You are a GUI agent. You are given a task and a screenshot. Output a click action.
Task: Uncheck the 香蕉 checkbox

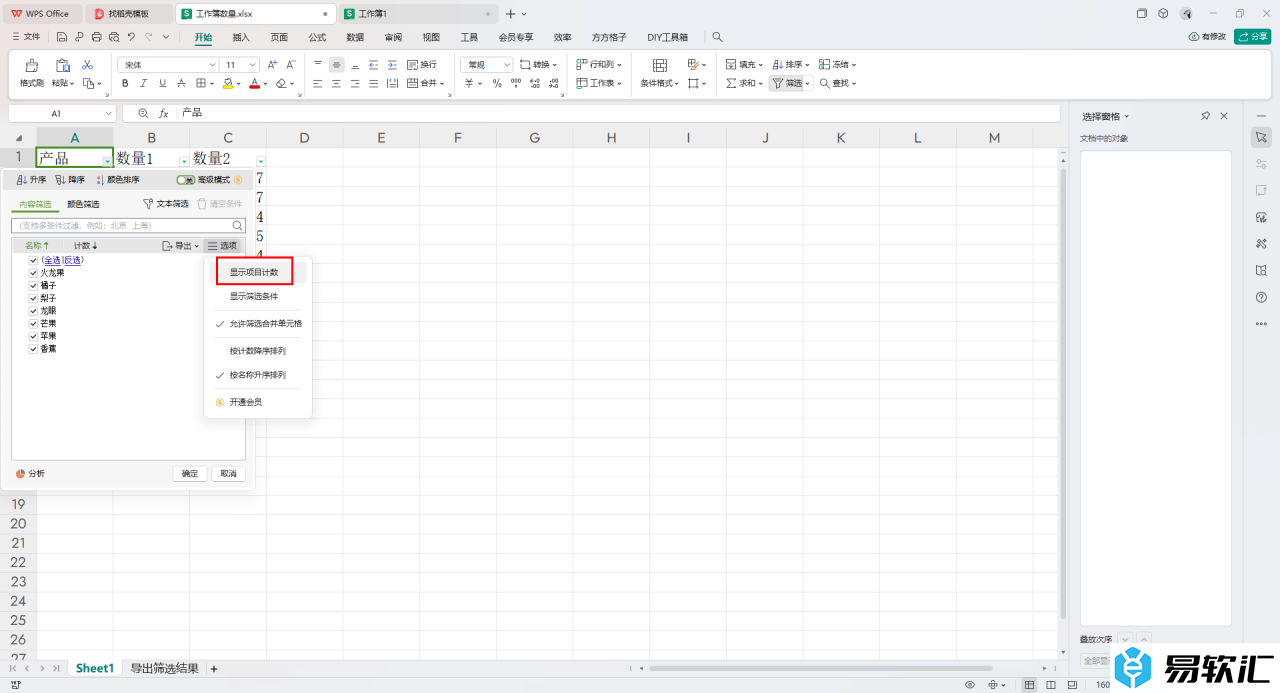tap(33, 349)
